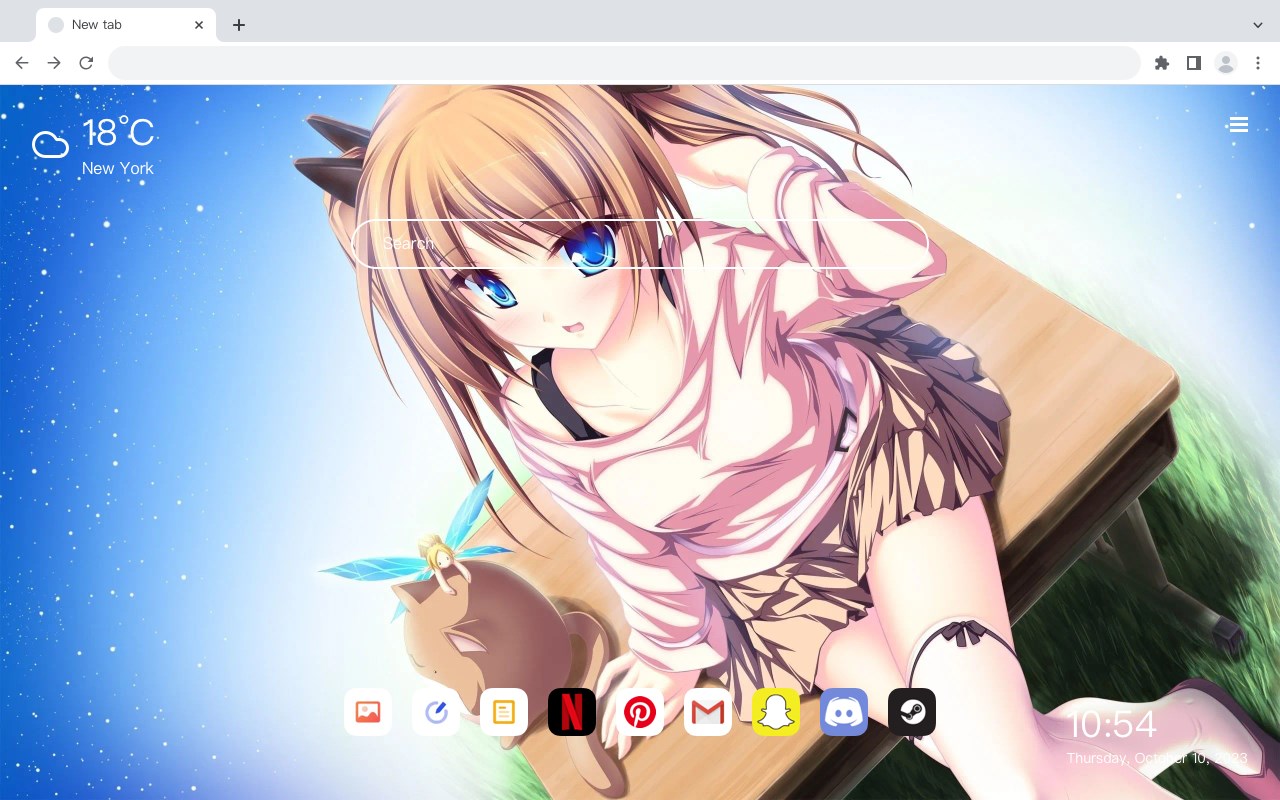The height and width of the screenshot is (800, 1280).
Task: Click the New York location label
Action: coord(118,168)
